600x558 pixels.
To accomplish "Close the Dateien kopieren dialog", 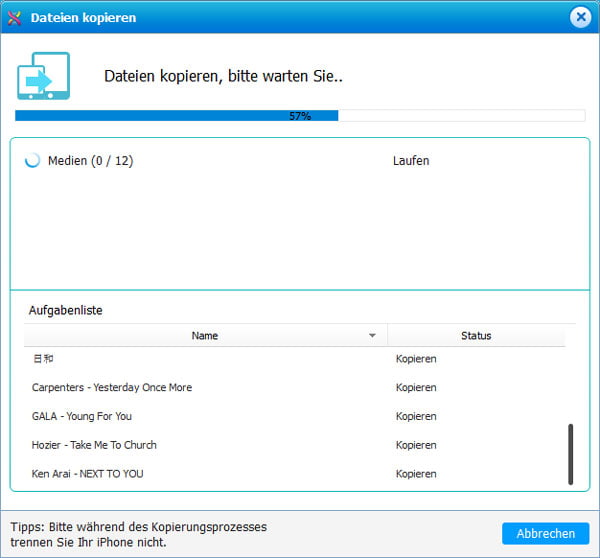I will (x=580, y=17).
